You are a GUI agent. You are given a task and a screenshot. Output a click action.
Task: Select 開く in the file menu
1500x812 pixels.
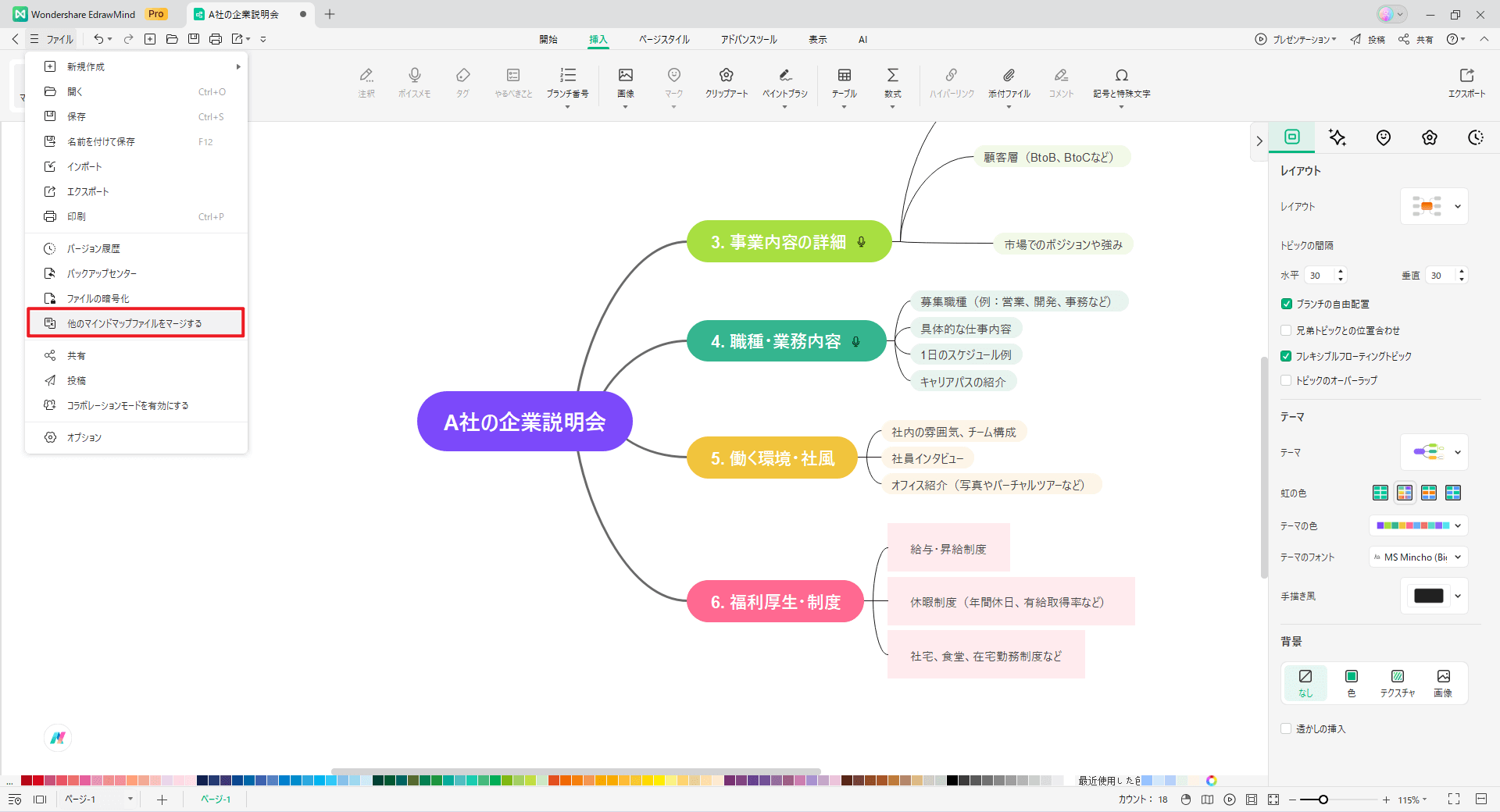(136, 92)
